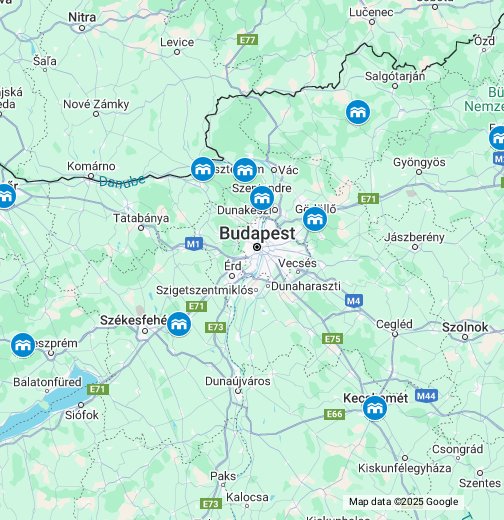Click the bridge marker on Szentendre

(x=262, y=198)
